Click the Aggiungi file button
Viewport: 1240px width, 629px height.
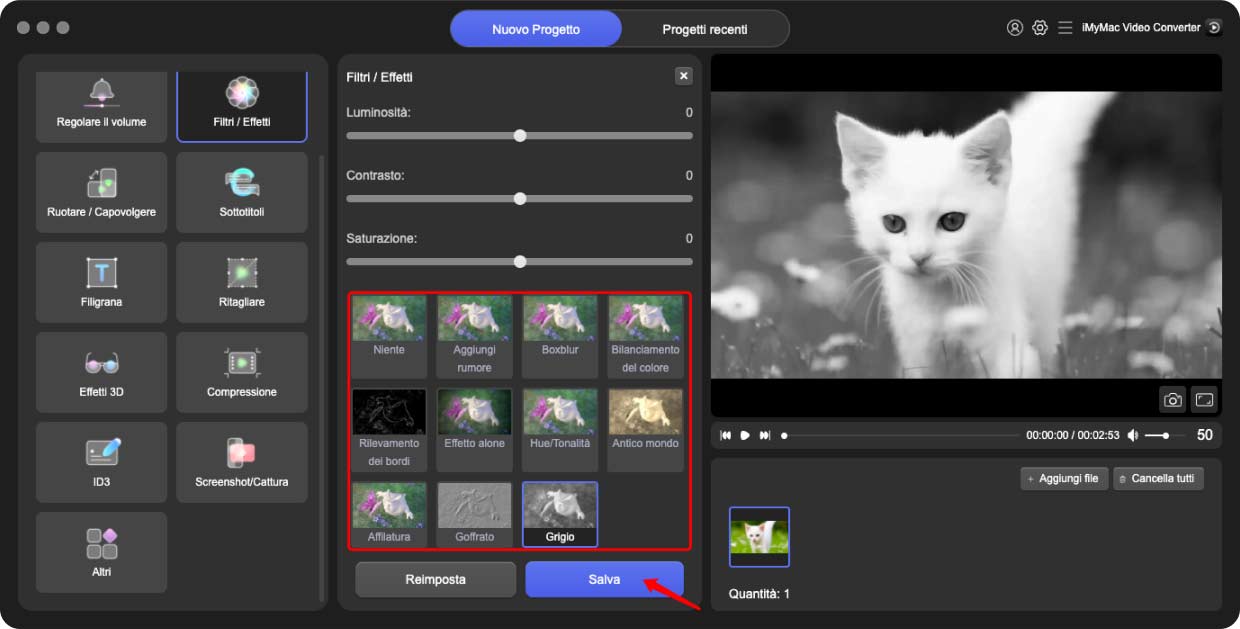[x=1064, y=479]
